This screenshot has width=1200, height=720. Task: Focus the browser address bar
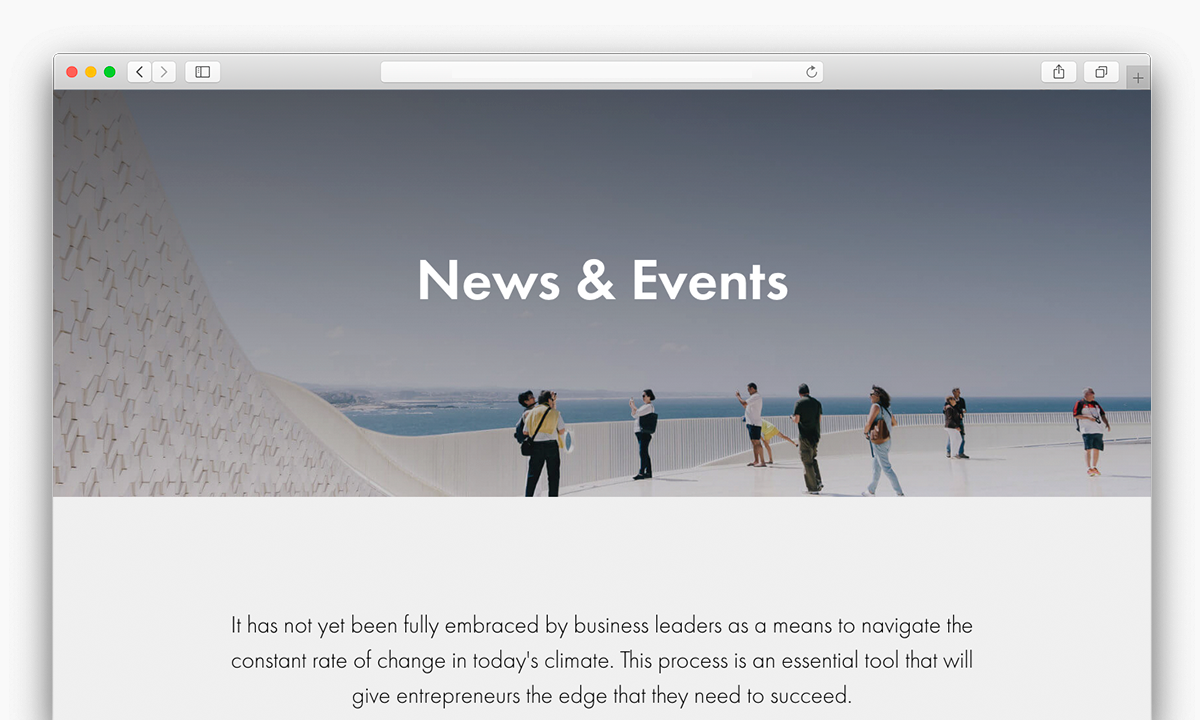point(601,72)
